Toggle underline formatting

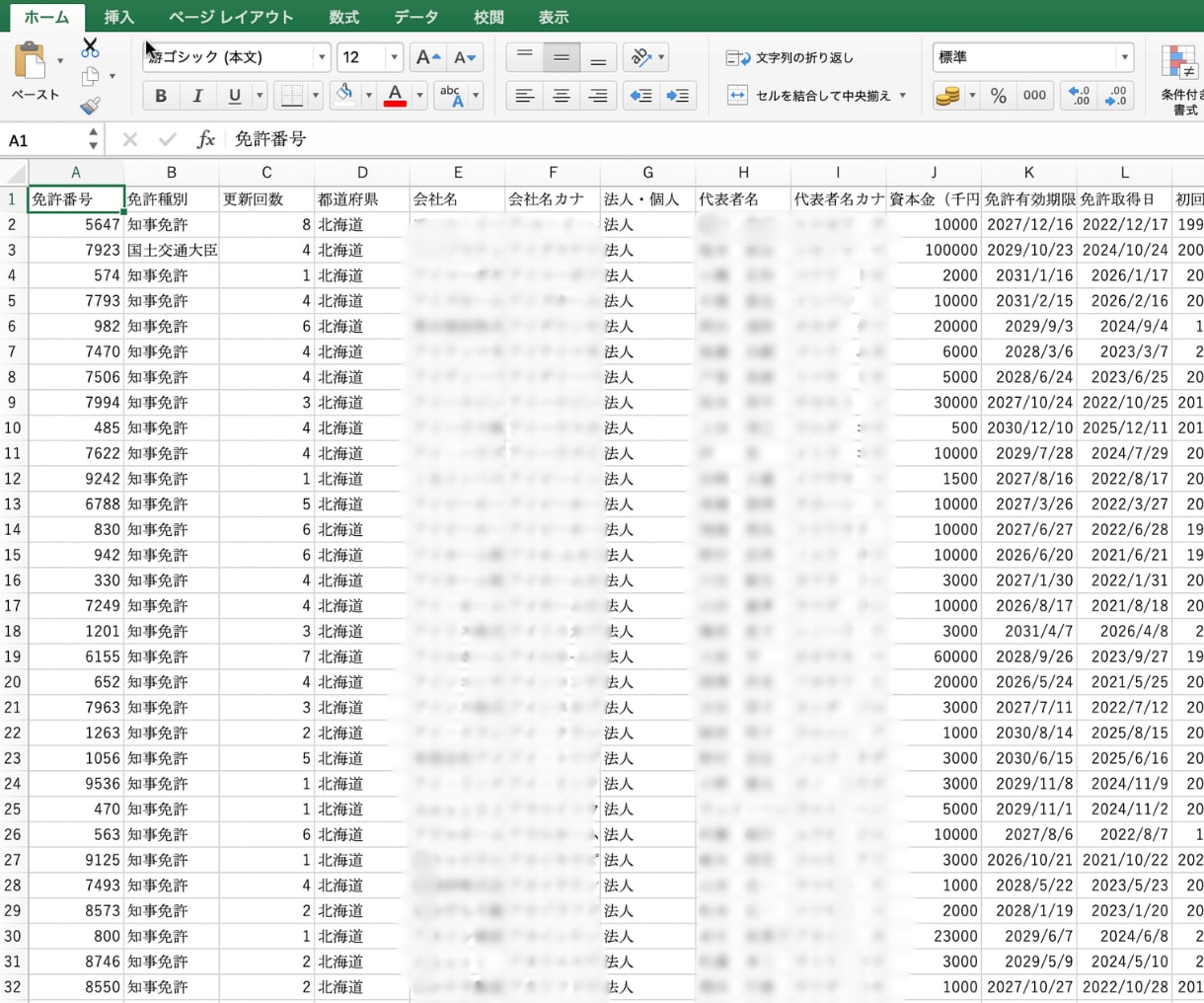(x=234, y=95)
